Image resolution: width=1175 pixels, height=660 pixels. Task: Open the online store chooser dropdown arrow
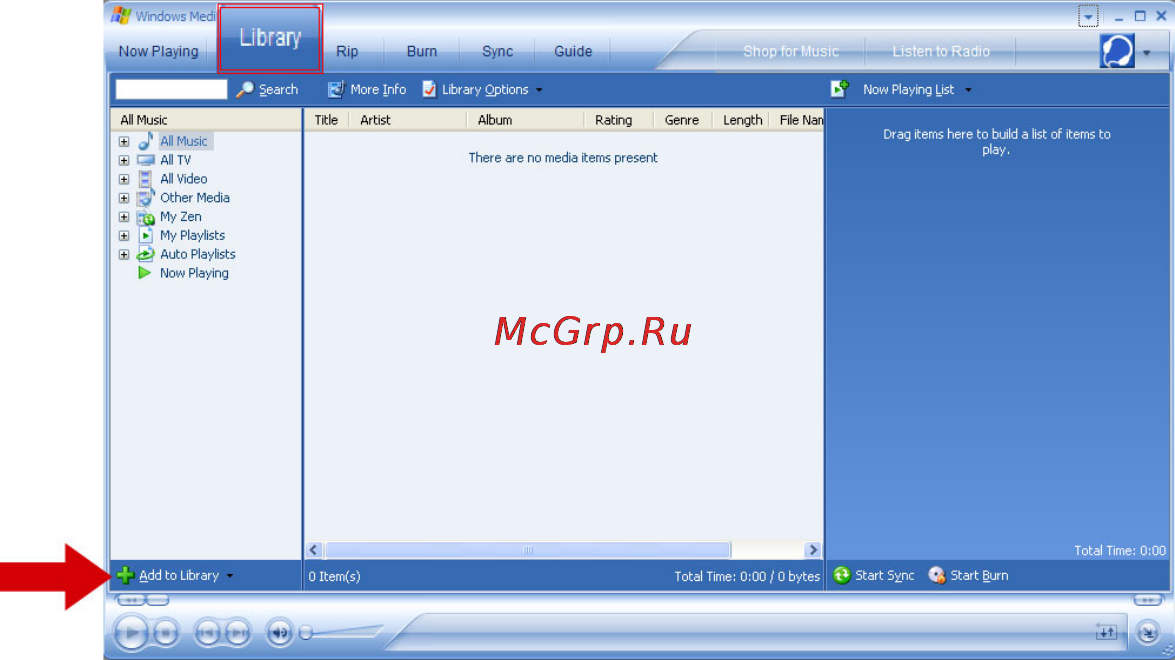click(x=1147, y=52)
